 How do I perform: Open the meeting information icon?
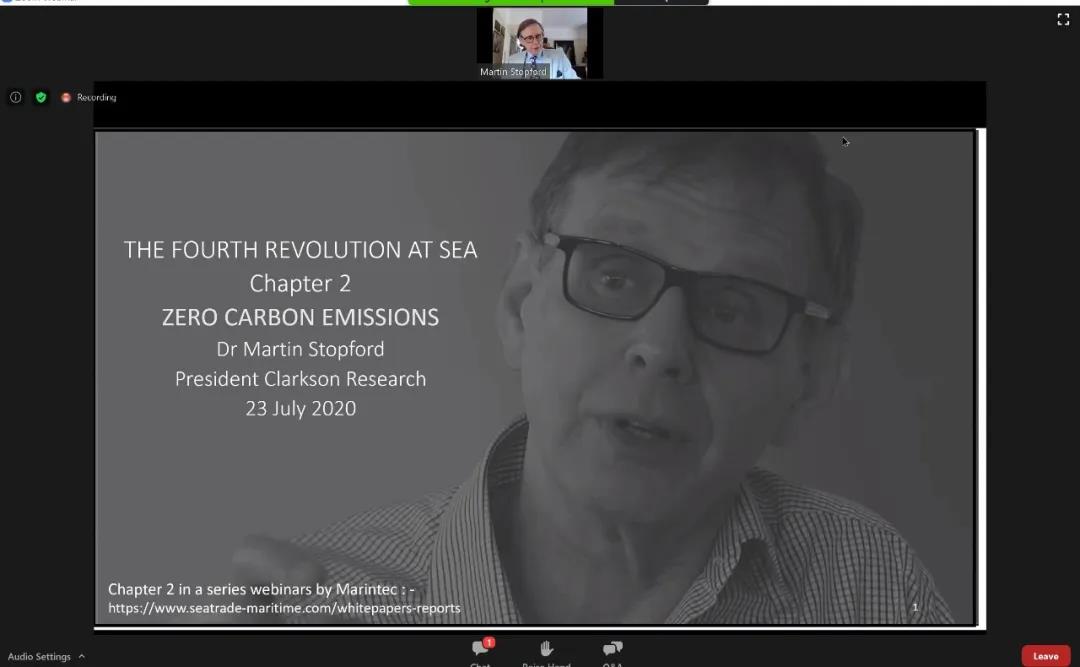click(x=16, y=97)
